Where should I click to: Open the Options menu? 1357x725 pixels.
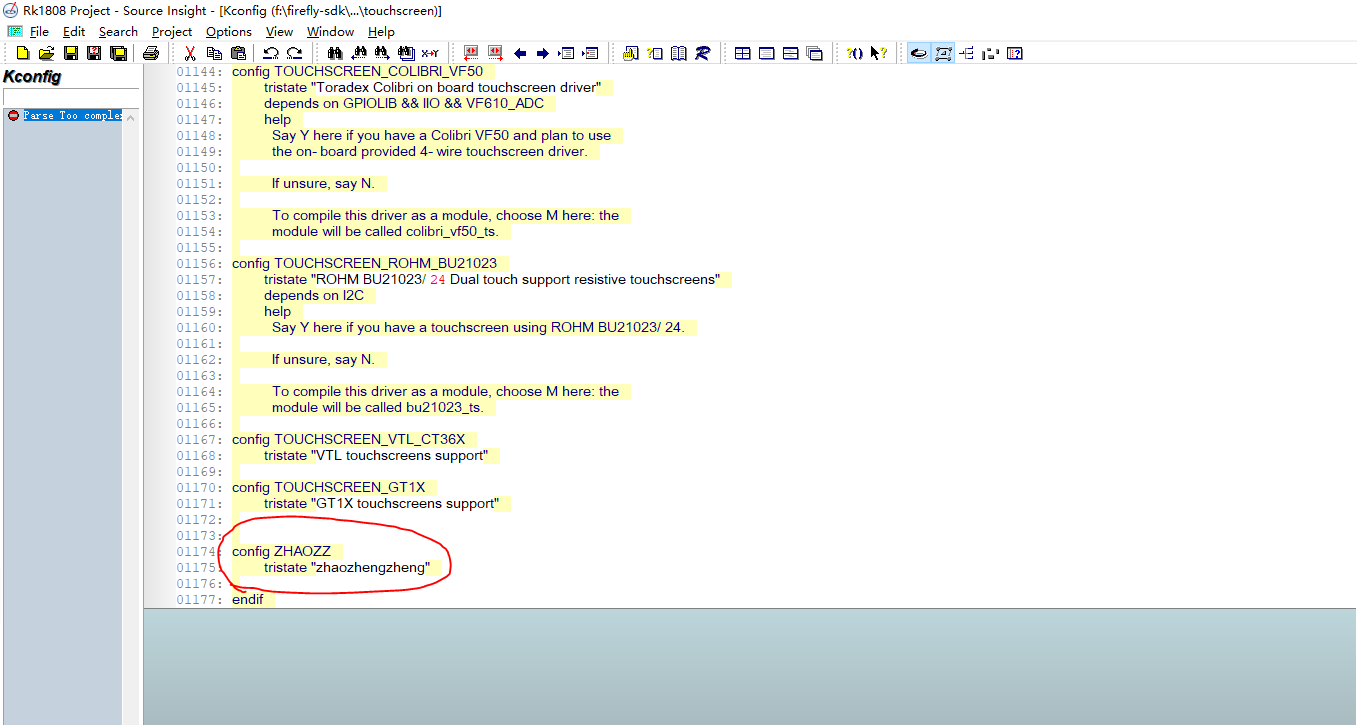click(x=229, y=31)
